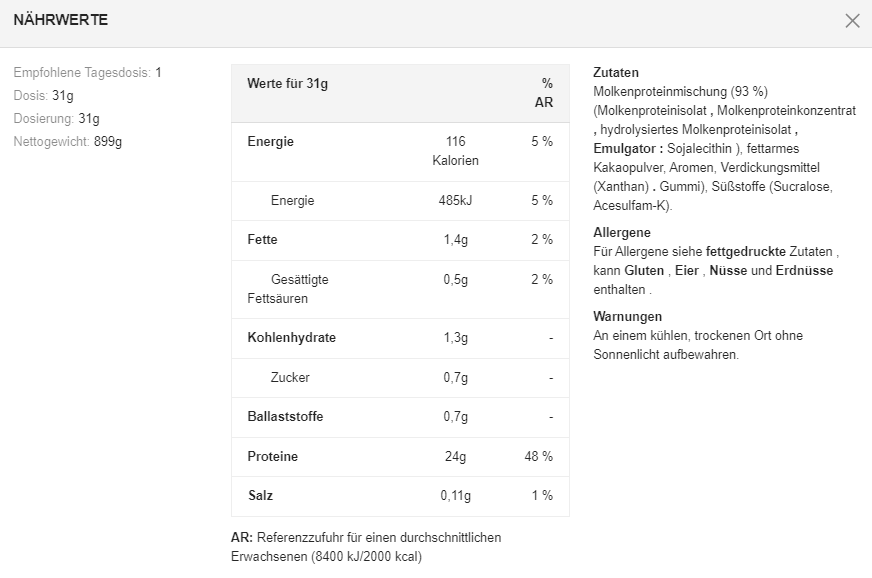Click the "% AR" column header
The height and width of the screenshot is (578, 872).
(545, 93)
